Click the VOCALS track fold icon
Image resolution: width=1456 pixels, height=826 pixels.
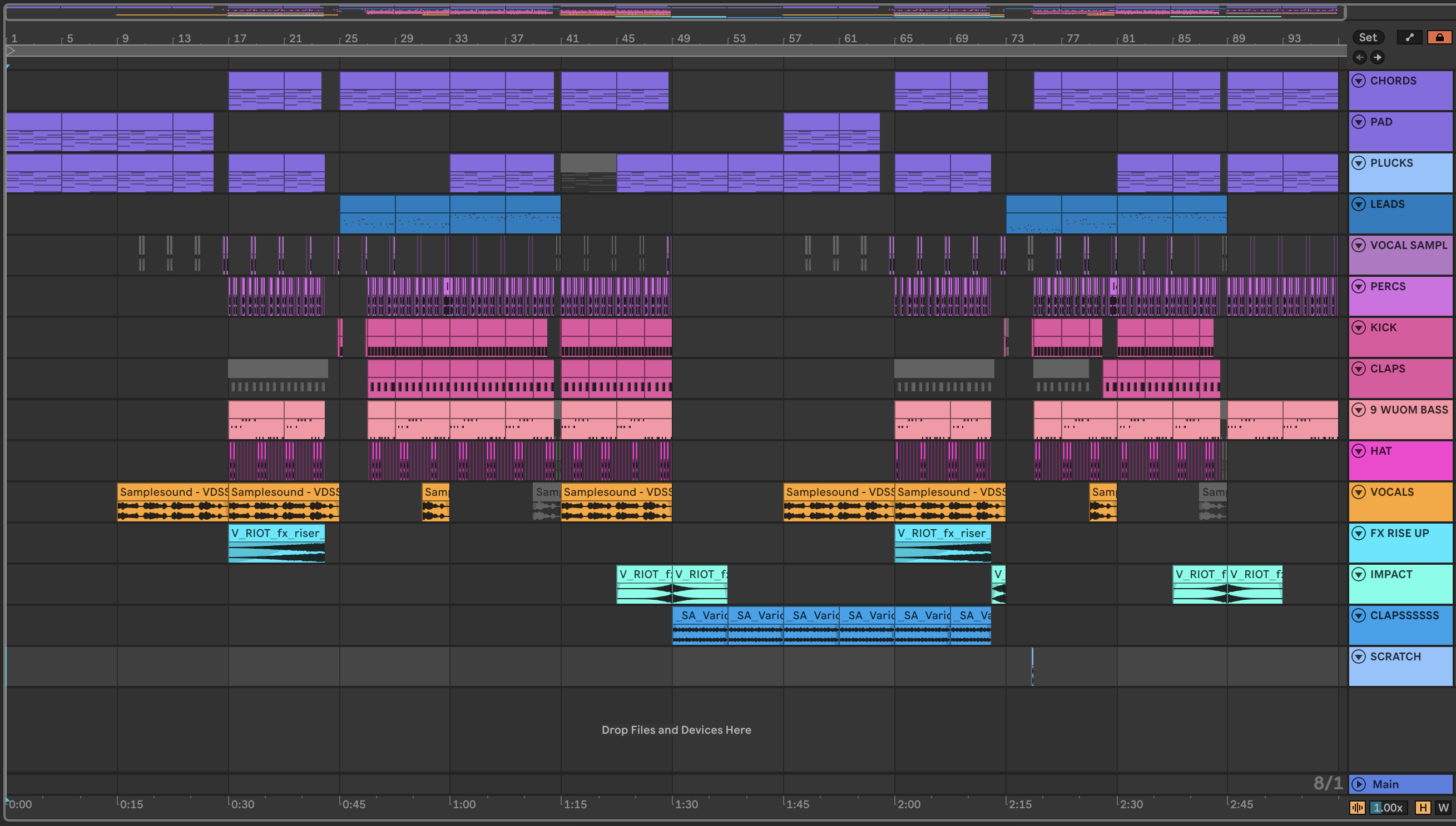[x=1359, y=492]
